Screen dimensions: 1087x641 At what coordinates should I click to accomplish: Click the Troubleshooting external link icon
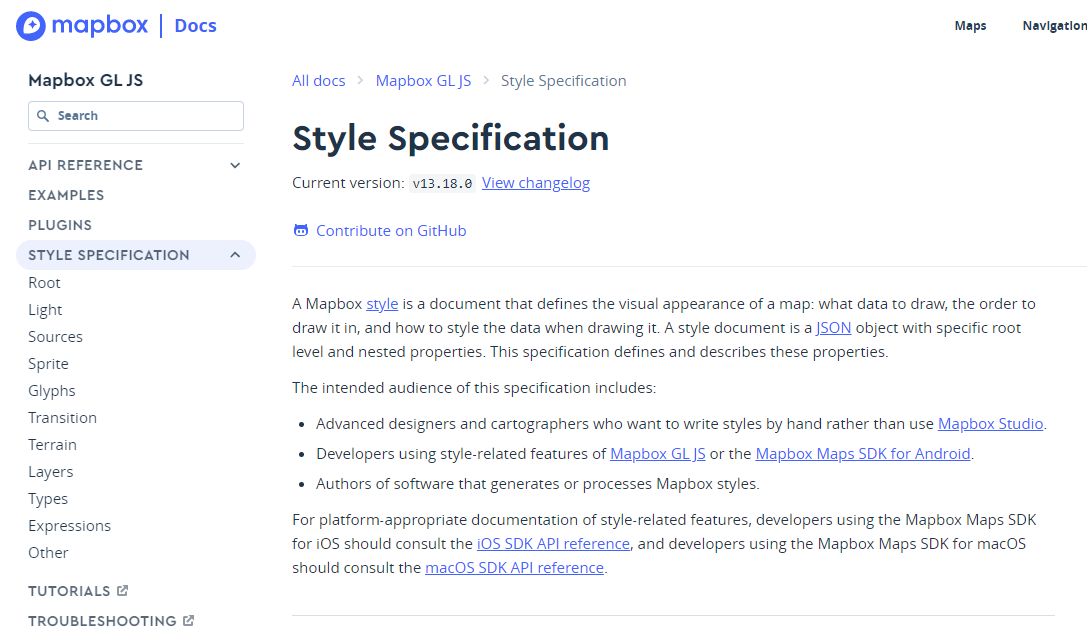[189, 620]
